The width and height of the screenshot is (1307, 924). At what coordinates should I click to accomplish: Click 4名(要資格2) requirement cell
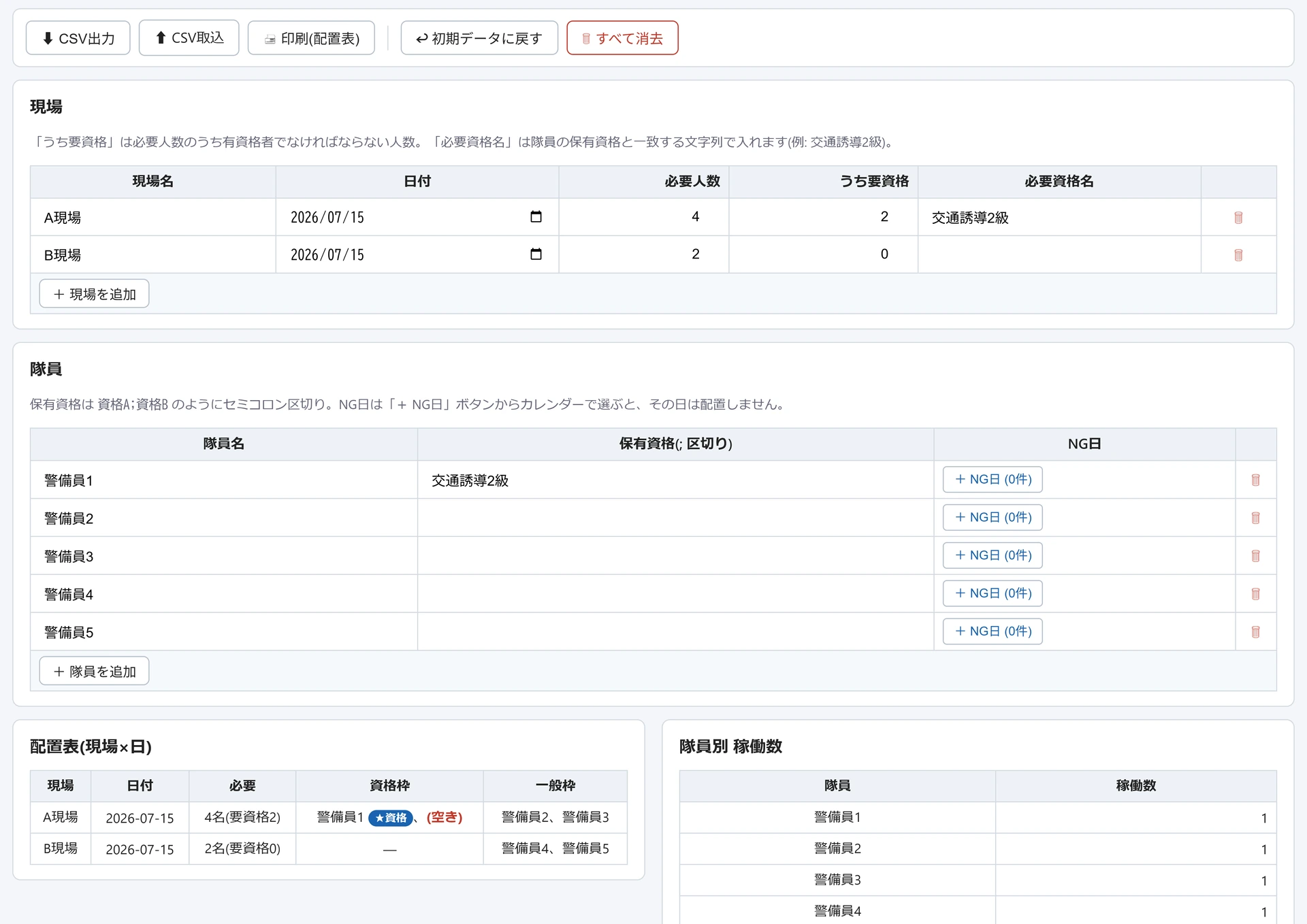pos(242,817)
